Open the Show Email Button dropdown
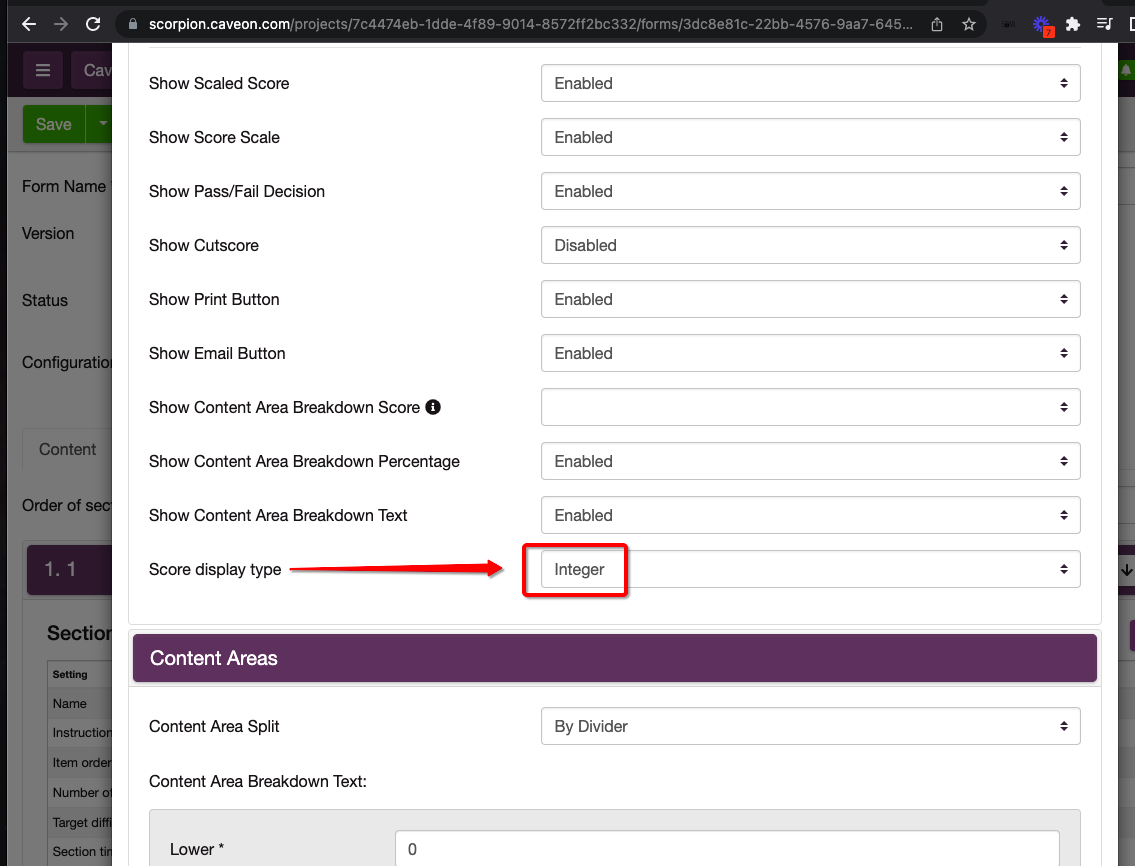The width and height of the screenshot is (1135, 866). [811, 353]
